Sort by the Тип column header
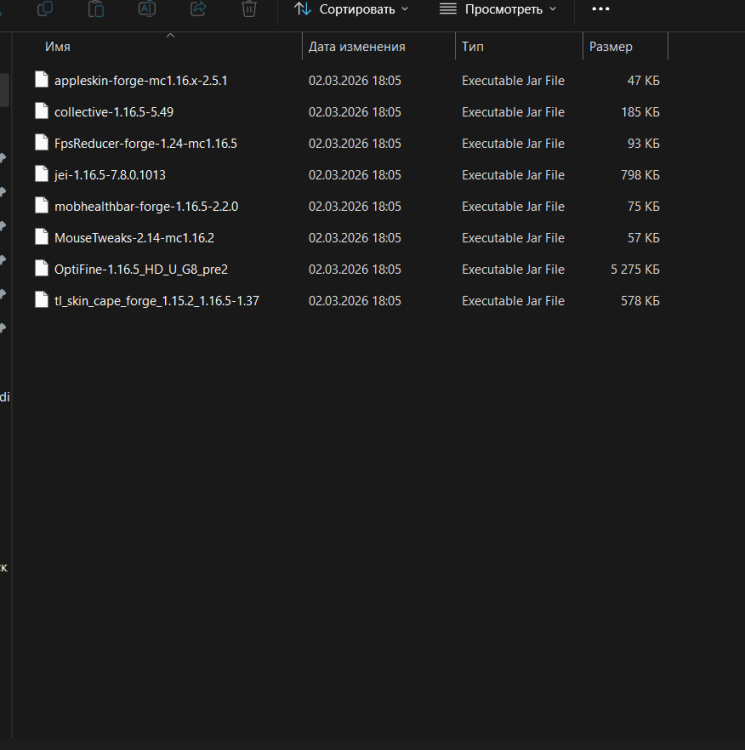 coord(472,46)
